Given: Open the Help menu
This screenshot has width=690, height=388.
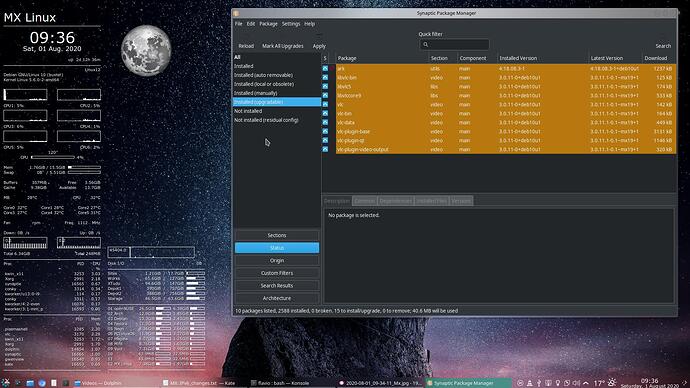Looking at the screenshot, I should coord(309,24).
